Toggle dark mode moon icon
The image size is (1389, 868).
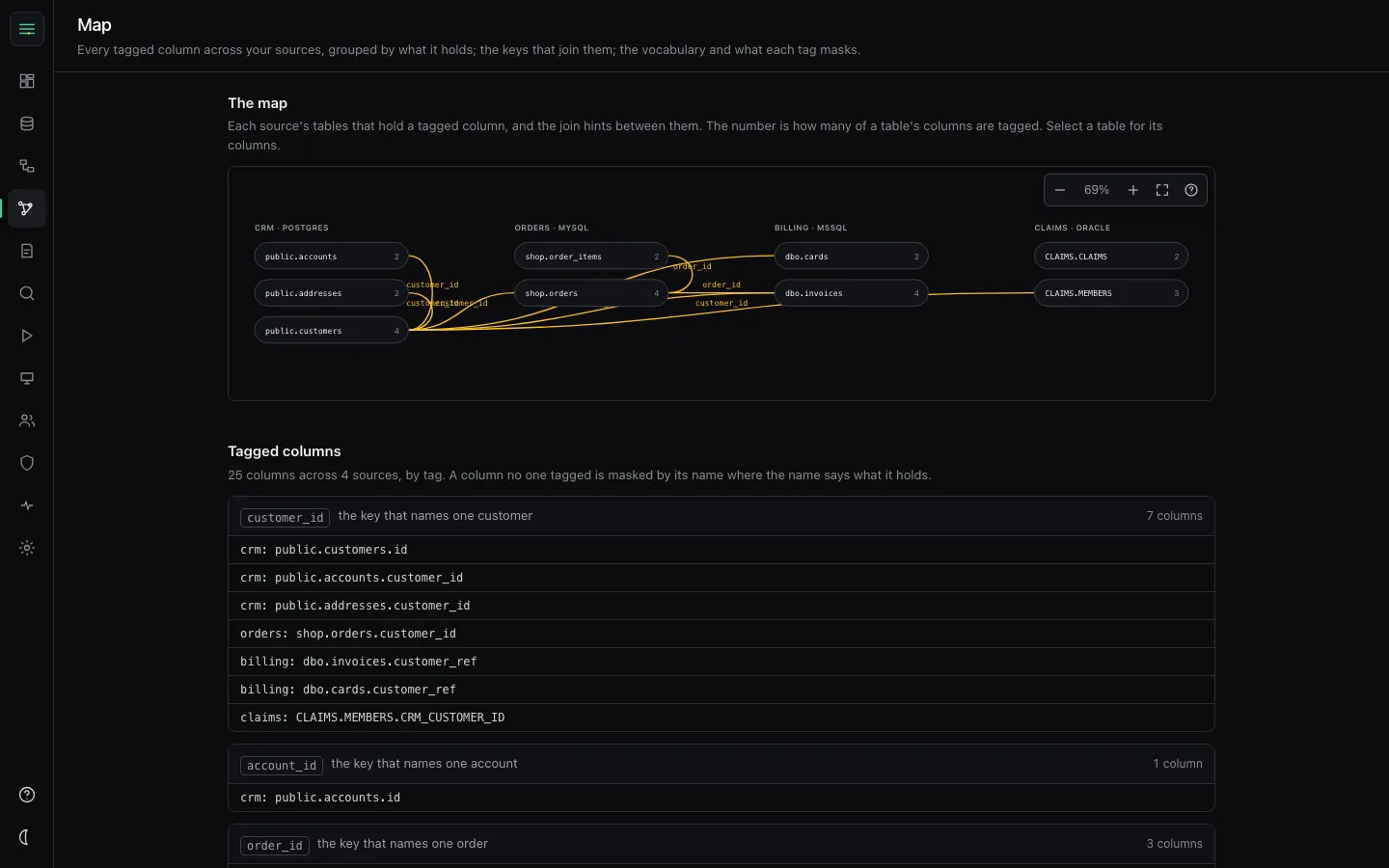click(27, 837)
